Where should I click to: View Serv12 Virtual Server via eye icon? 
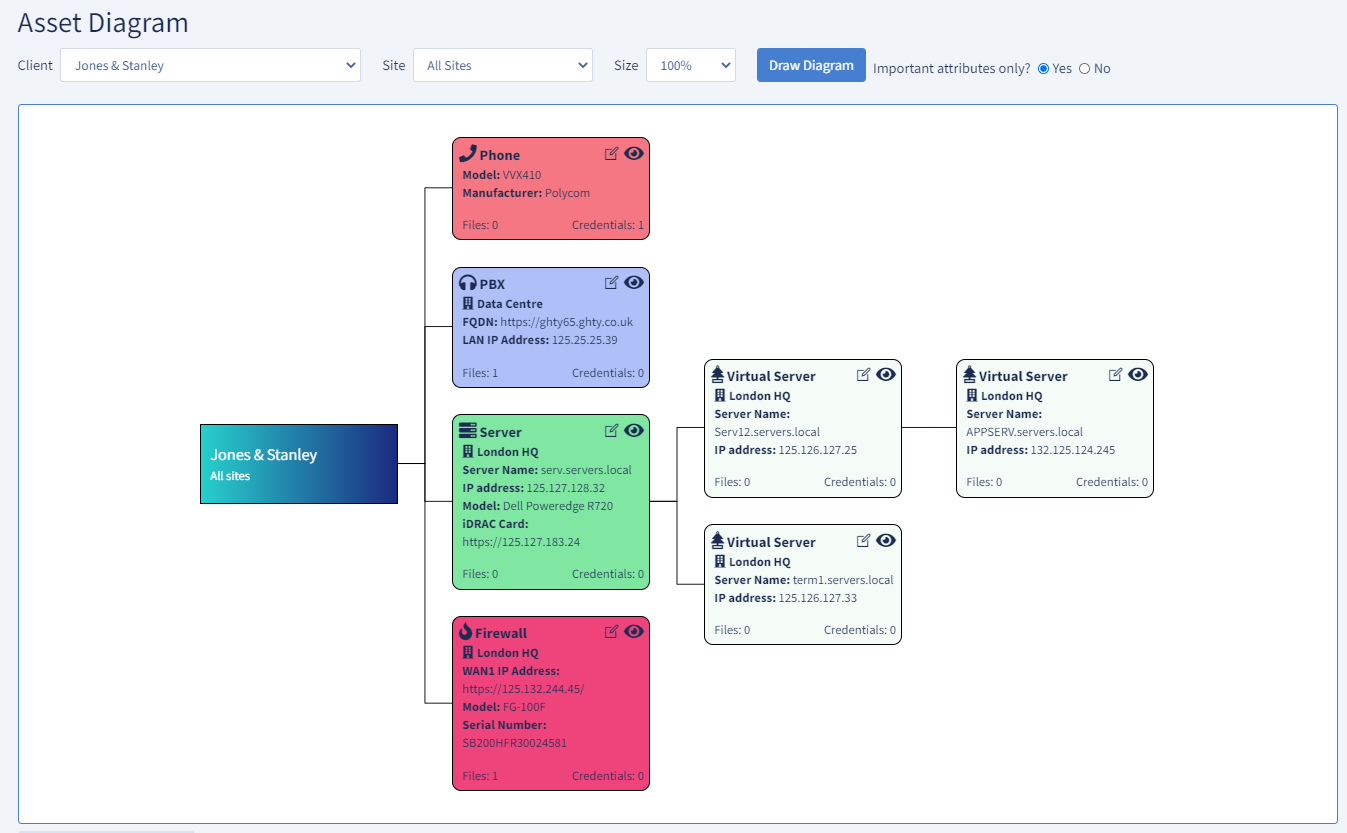pyautogui.click(x=886, y=374)
